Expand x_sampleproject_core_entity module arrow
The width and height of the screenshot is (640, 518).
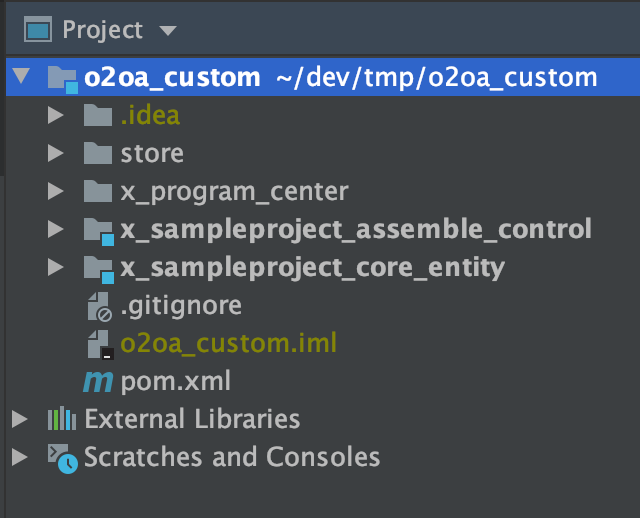click(56, 267)
